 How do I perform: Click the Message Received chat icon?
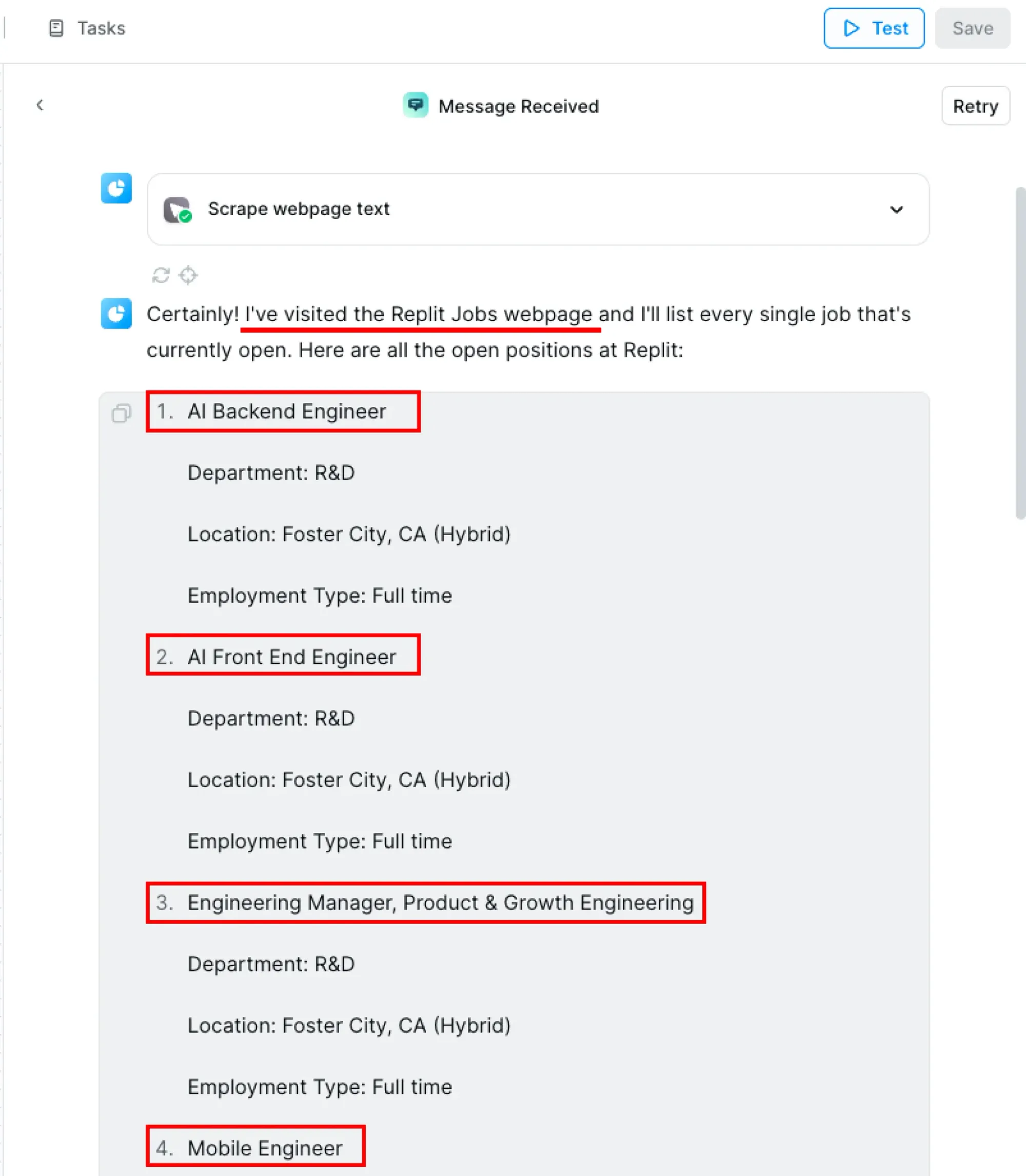[415, 105]
